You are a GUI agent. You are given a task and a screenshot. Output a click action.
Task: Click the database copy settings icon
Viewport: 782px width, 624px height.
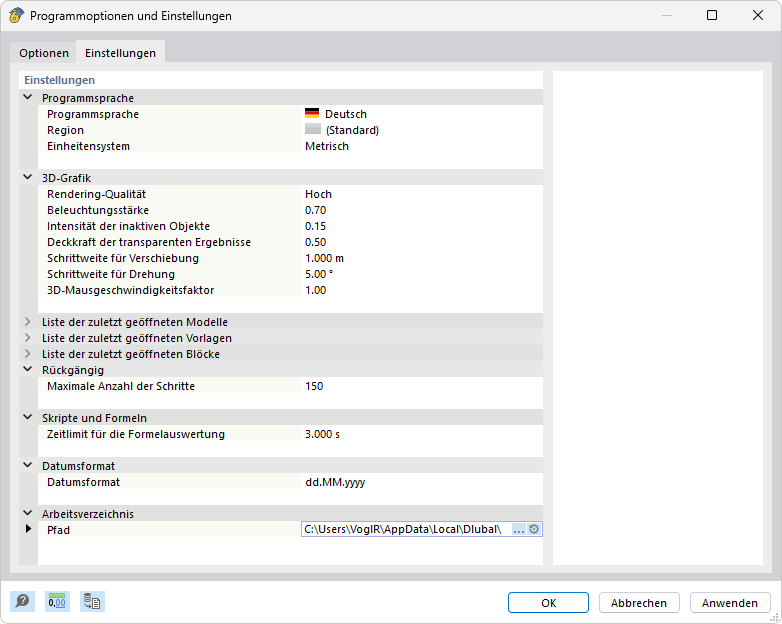coord(93,601)
